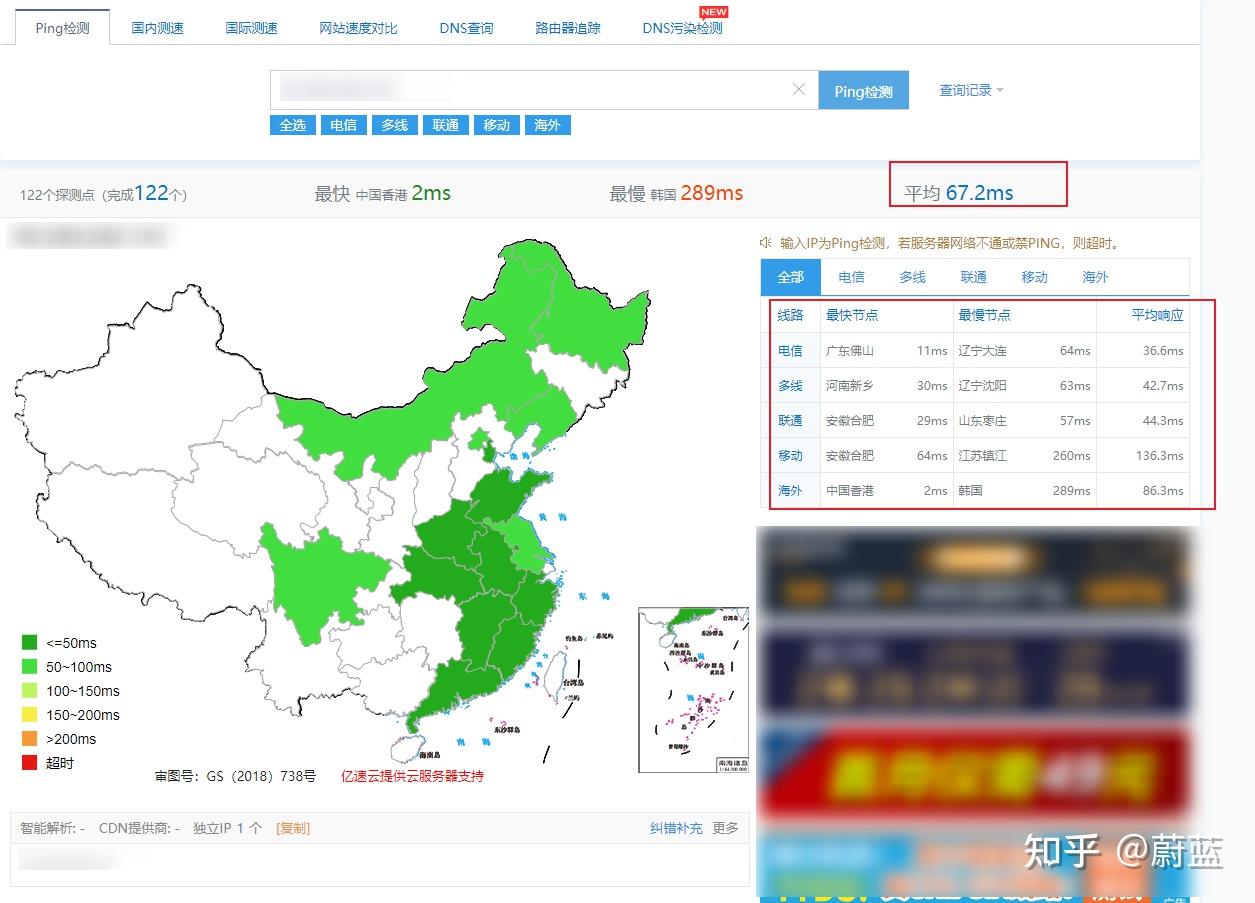Click the speaker notice icon

pos(766,243)
